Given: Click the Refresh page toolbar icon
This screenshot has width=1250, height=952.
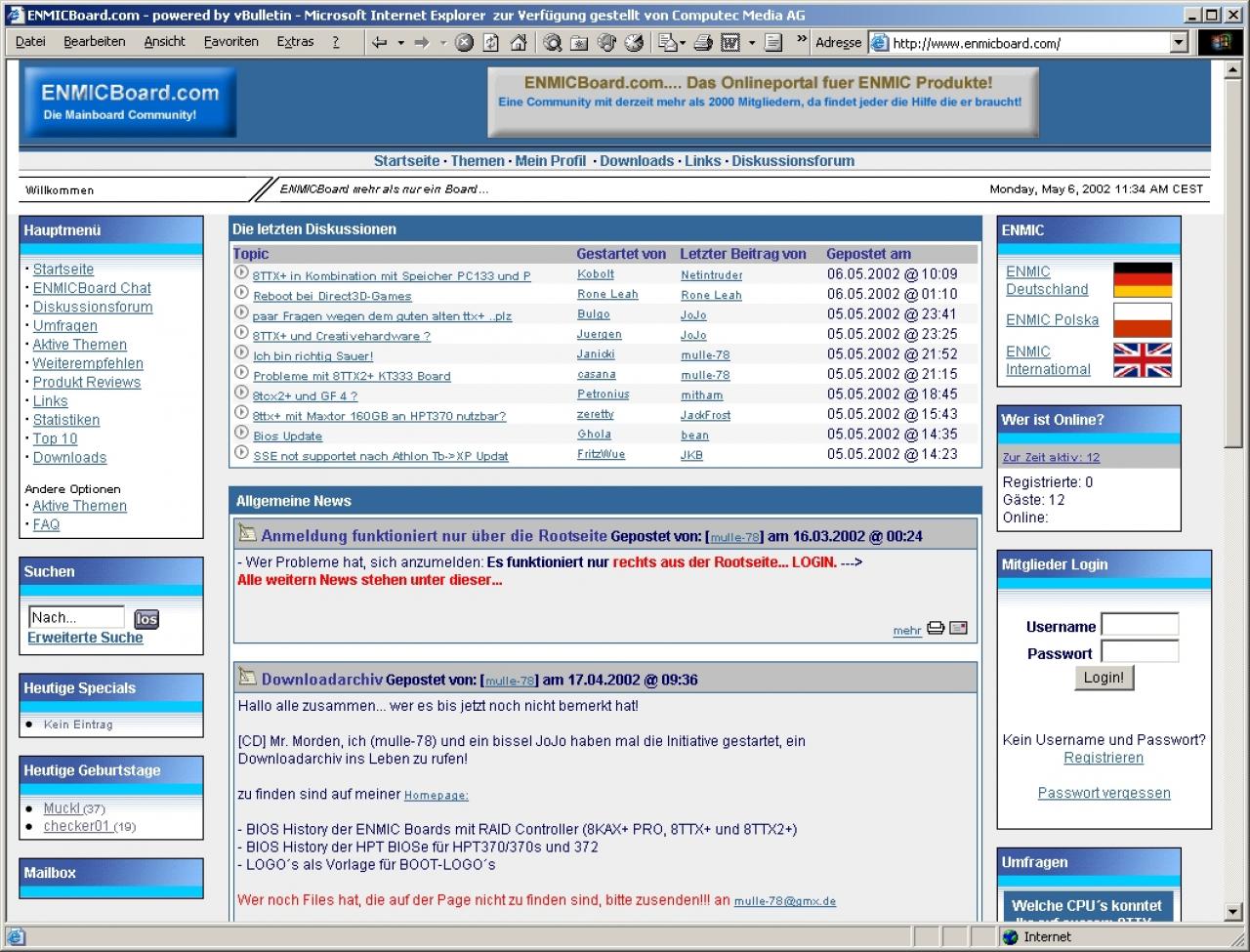Looking at the screenshot, I should (x=491, y=42).
